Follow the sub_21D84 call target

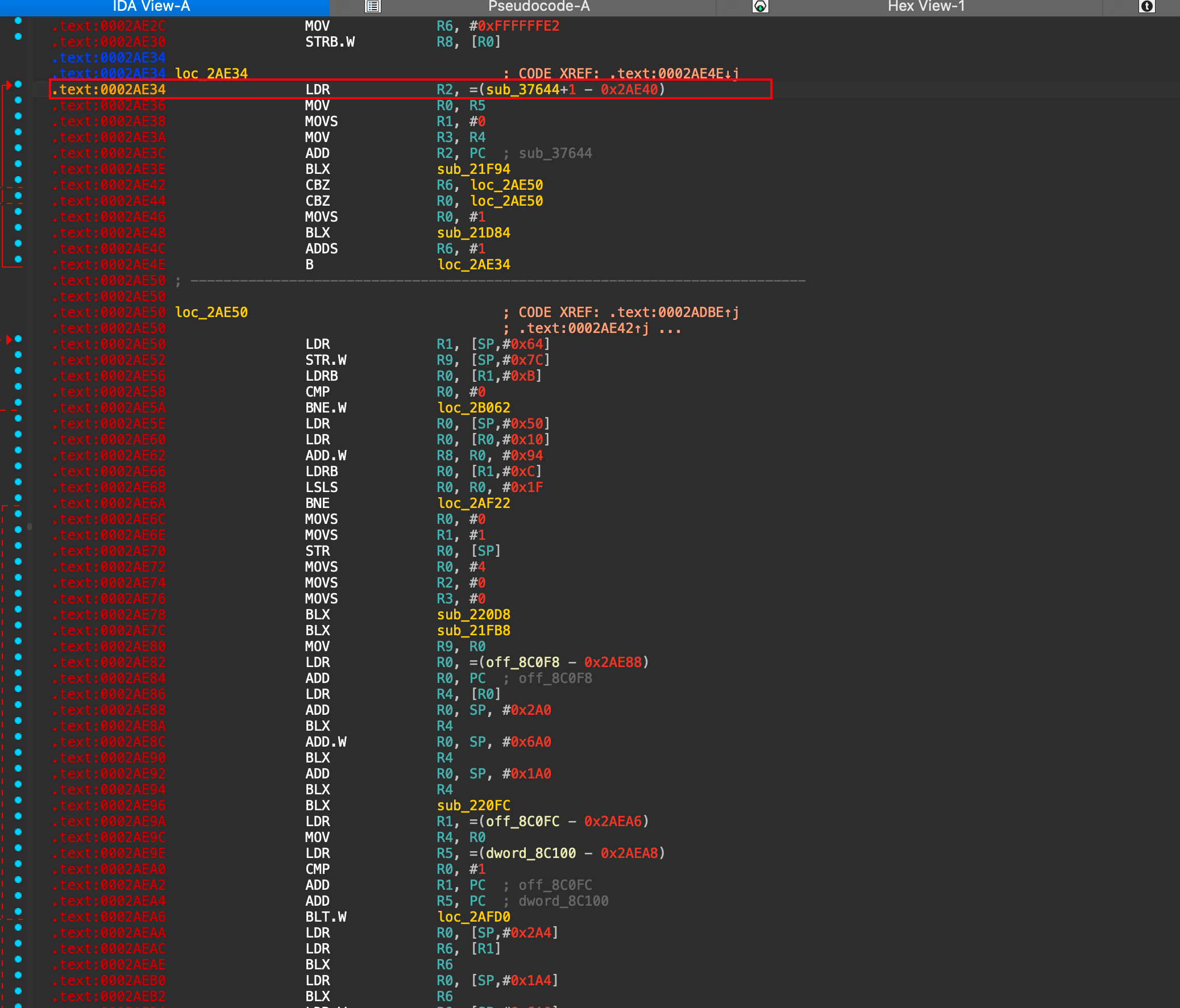tap(473, 233)
